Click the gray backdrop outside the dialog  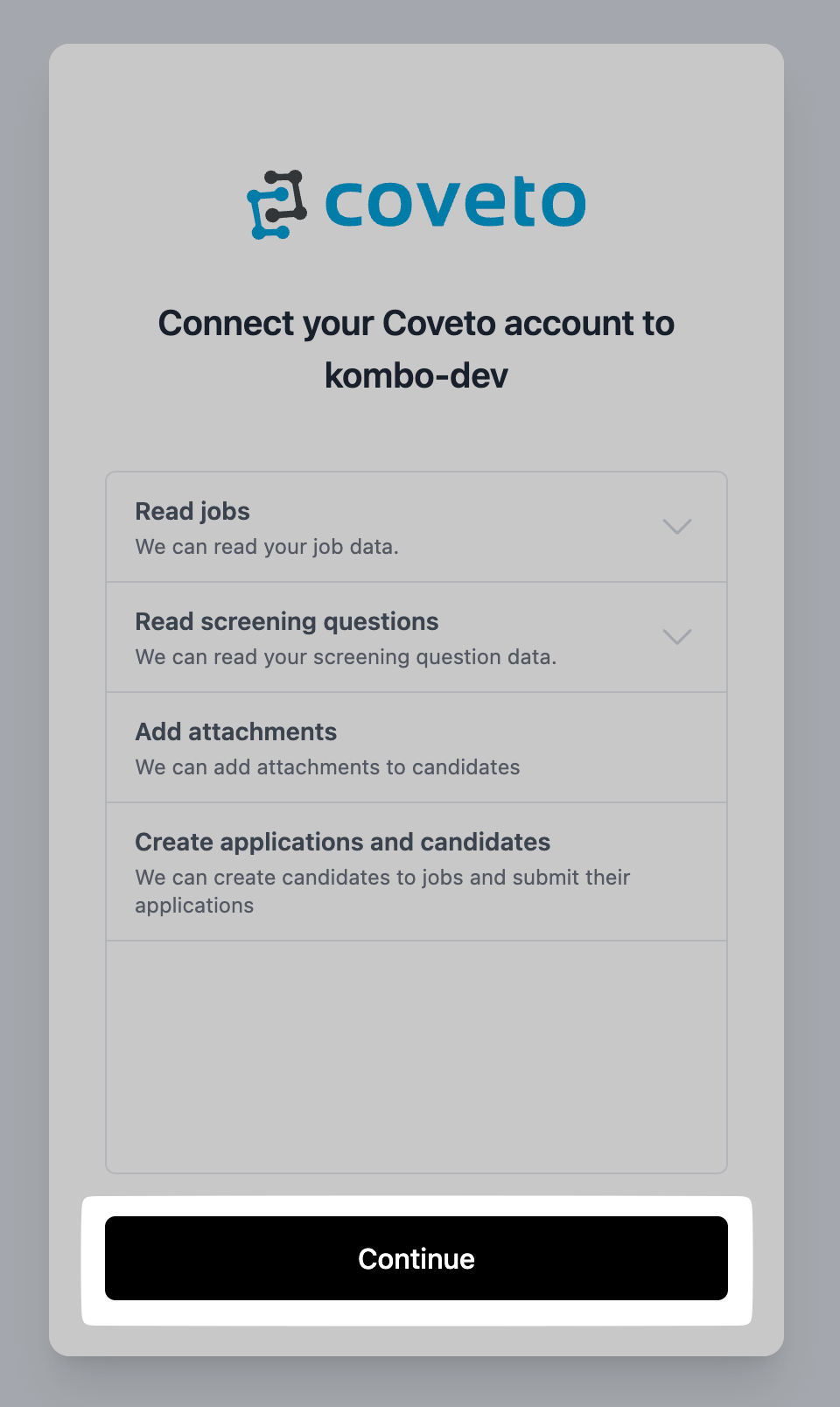tap(24, 700)
